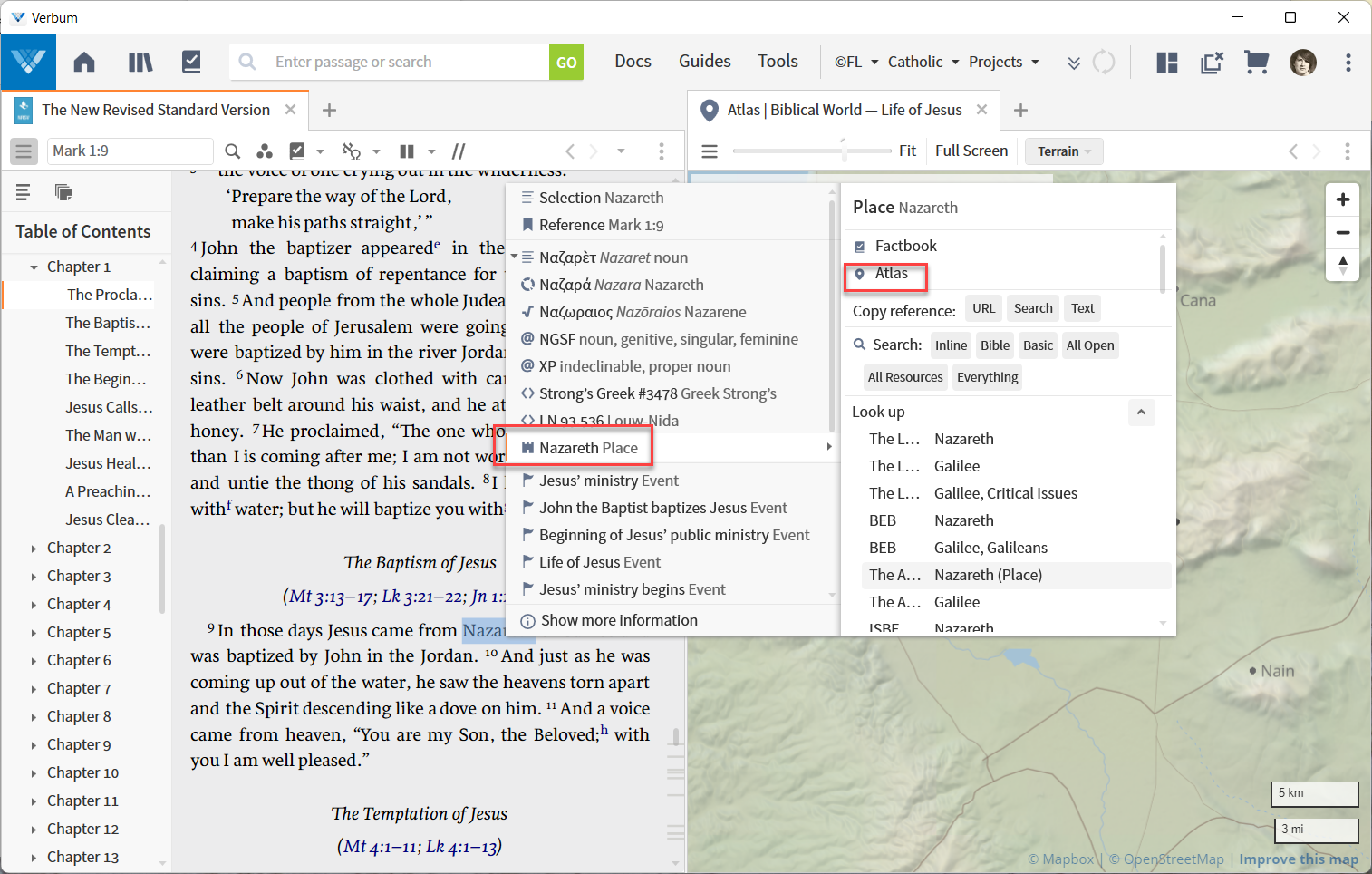Click the Layouts icon in top bar
Image resolution: width=1372 pixels, height=874 pixels.
(x=1167, y=62)
